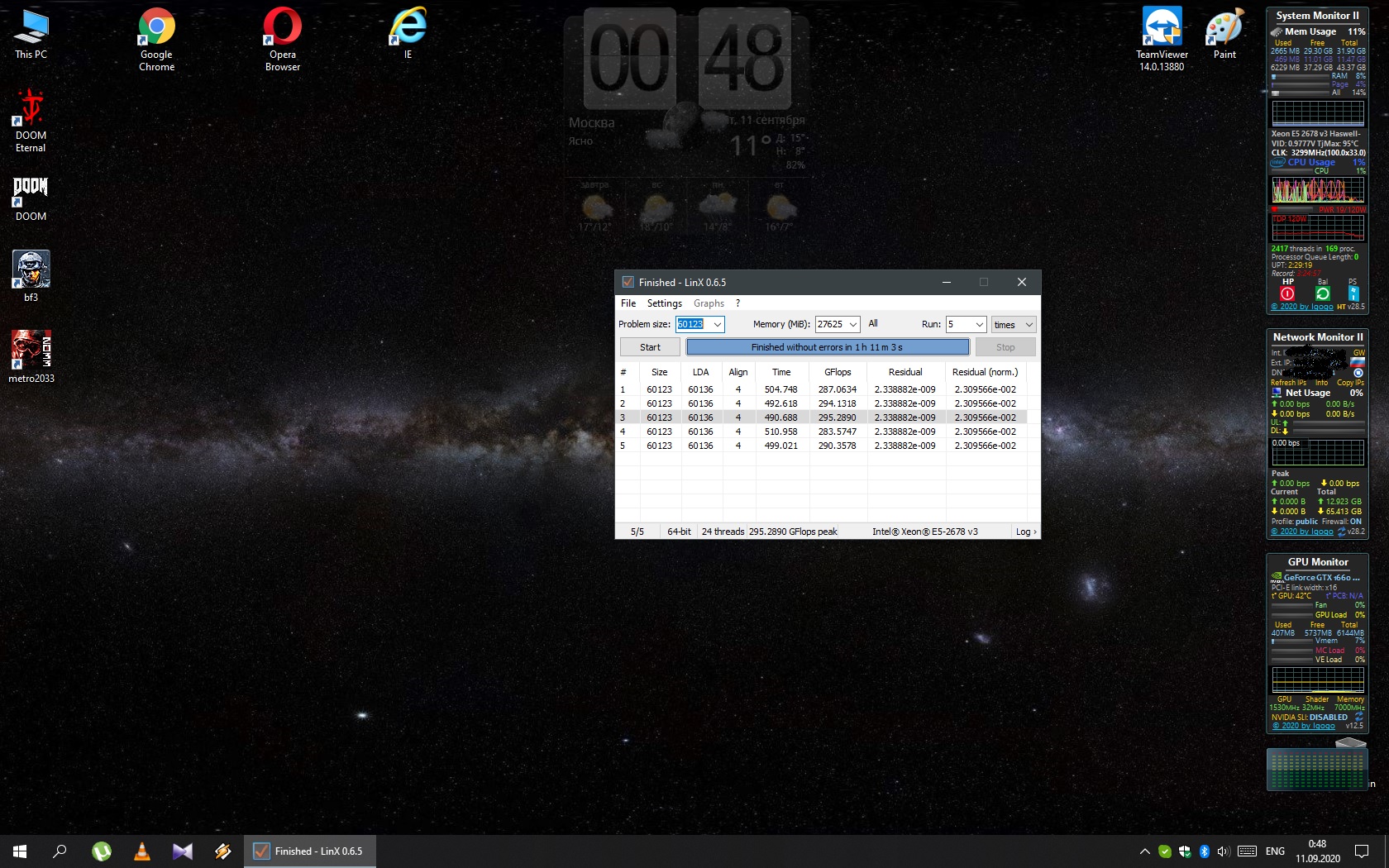The height and width of the screenshot is (868, 1389).
Task: Click the refresh arrows icon in Network Monitor
Action: (1342, 532)
